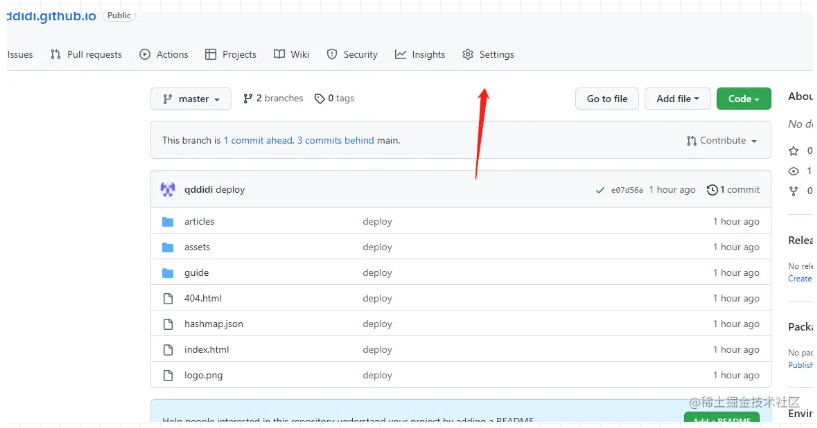Open deploy commit message for 404.html row
Image resolution: width=817 pixels, height=428 pixels.
tap(377, 298)
